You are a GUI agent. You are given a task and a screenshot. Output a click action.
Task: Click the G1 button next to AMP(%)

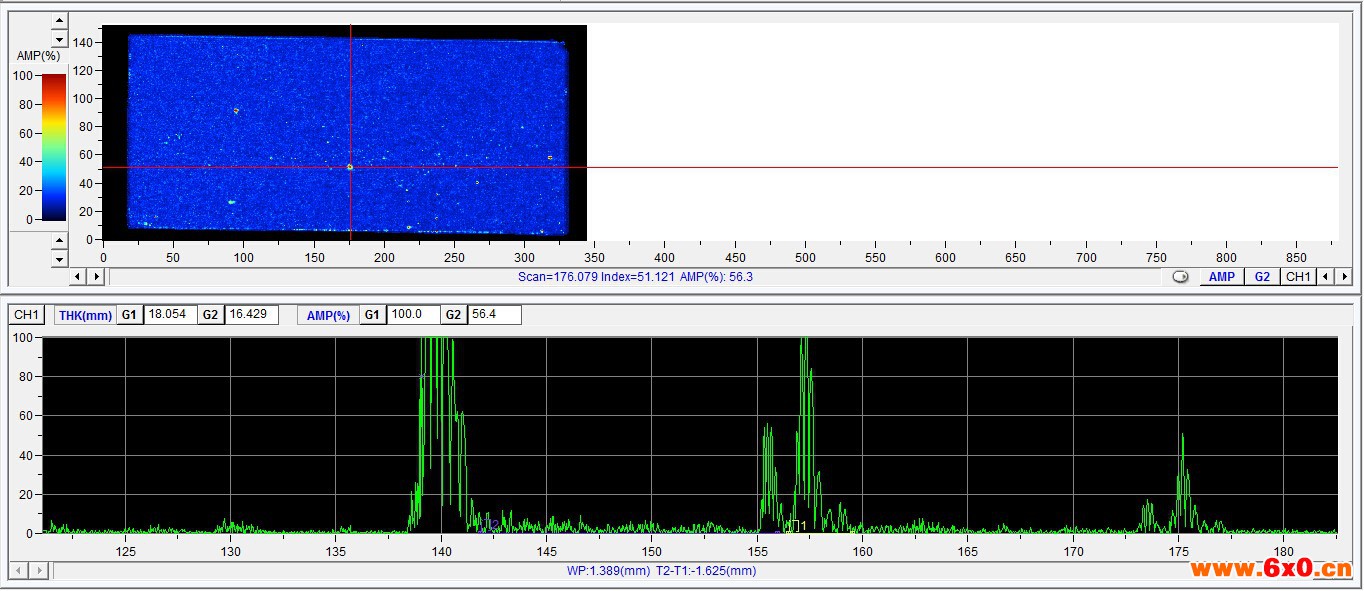pyautogui.click(x=373, y=315)
